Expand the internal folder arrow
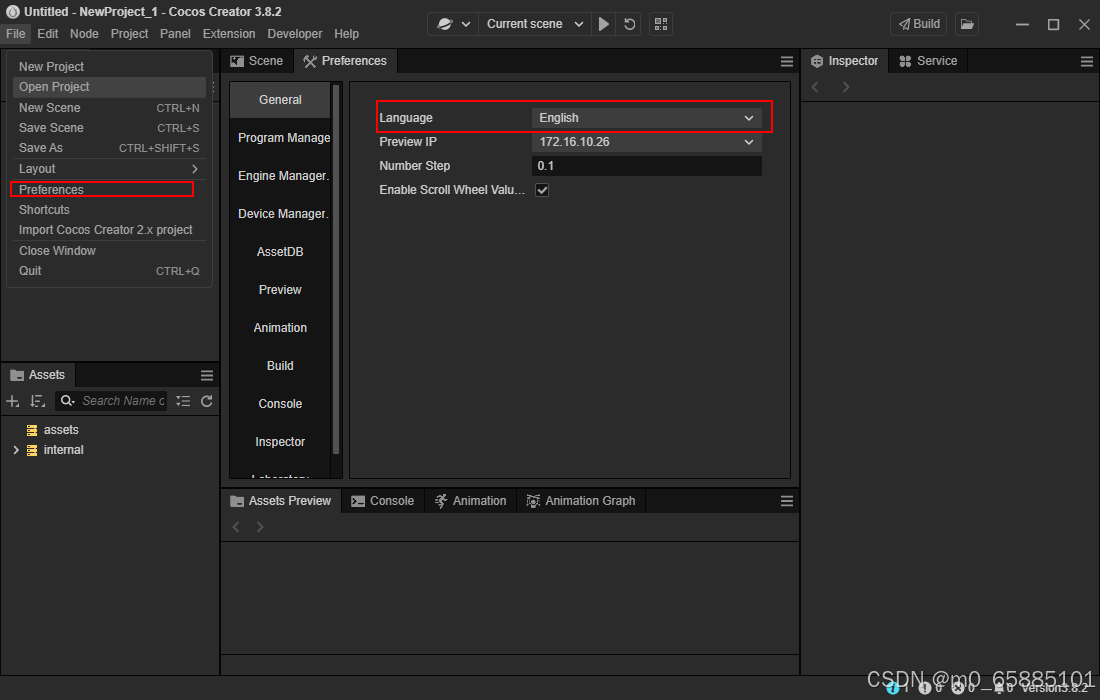1100x700 pixels. [15, 450]
